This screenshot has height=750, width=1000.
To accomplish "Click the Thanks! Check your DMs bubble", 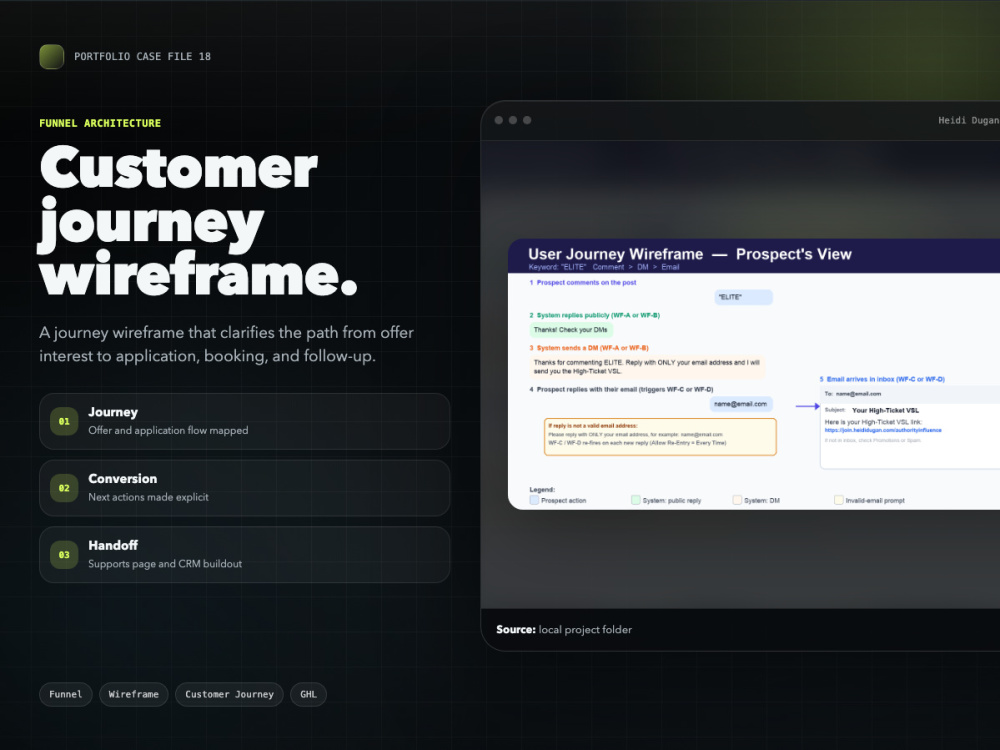I will coord(571,330).
